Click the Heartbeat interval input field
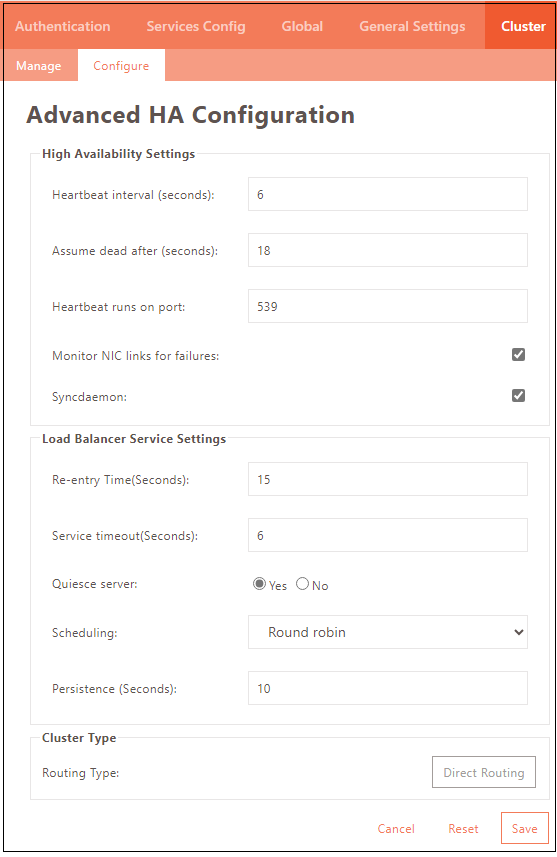This screenshot has width=557, height=857. 388,194
